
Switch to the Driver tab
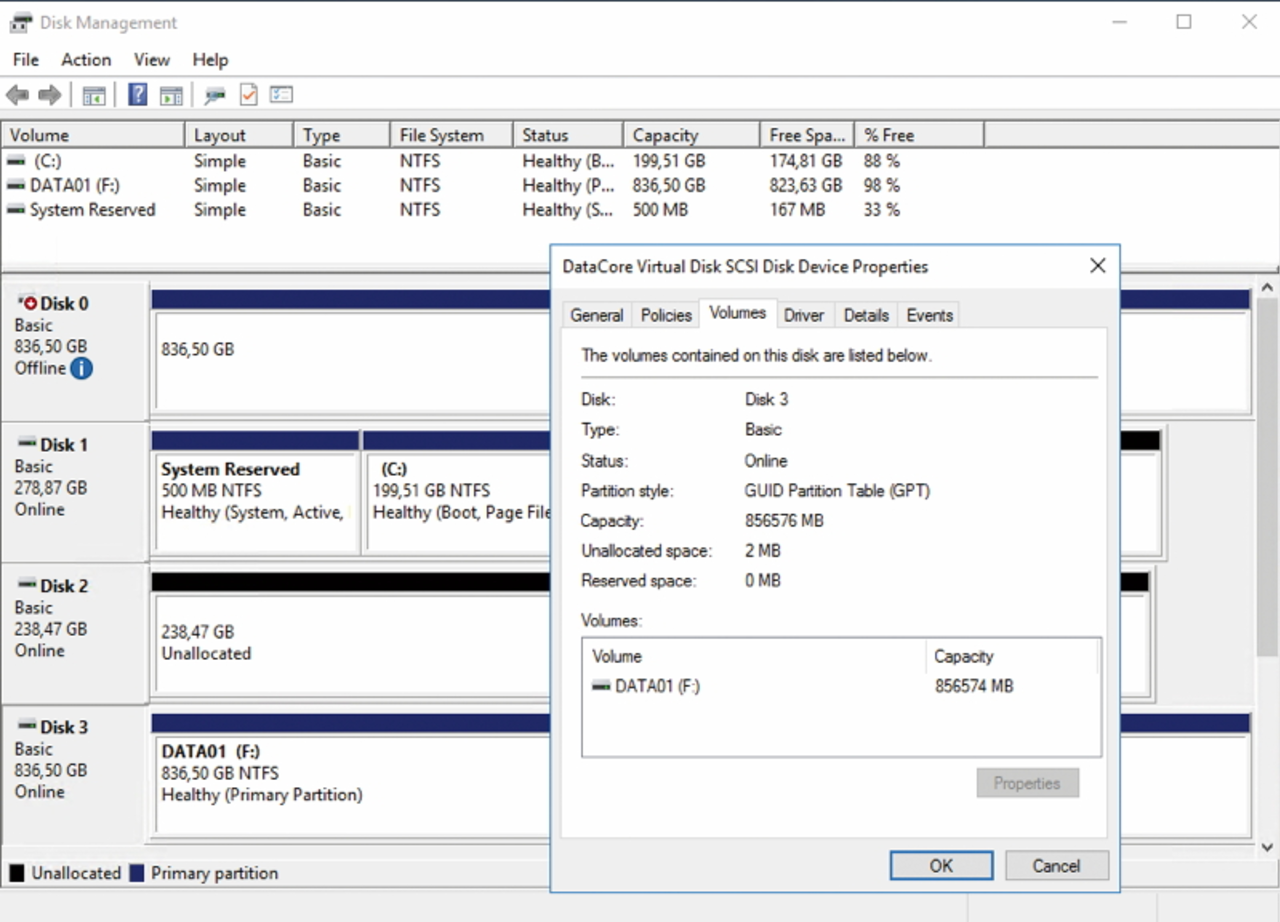click(803, 315)
